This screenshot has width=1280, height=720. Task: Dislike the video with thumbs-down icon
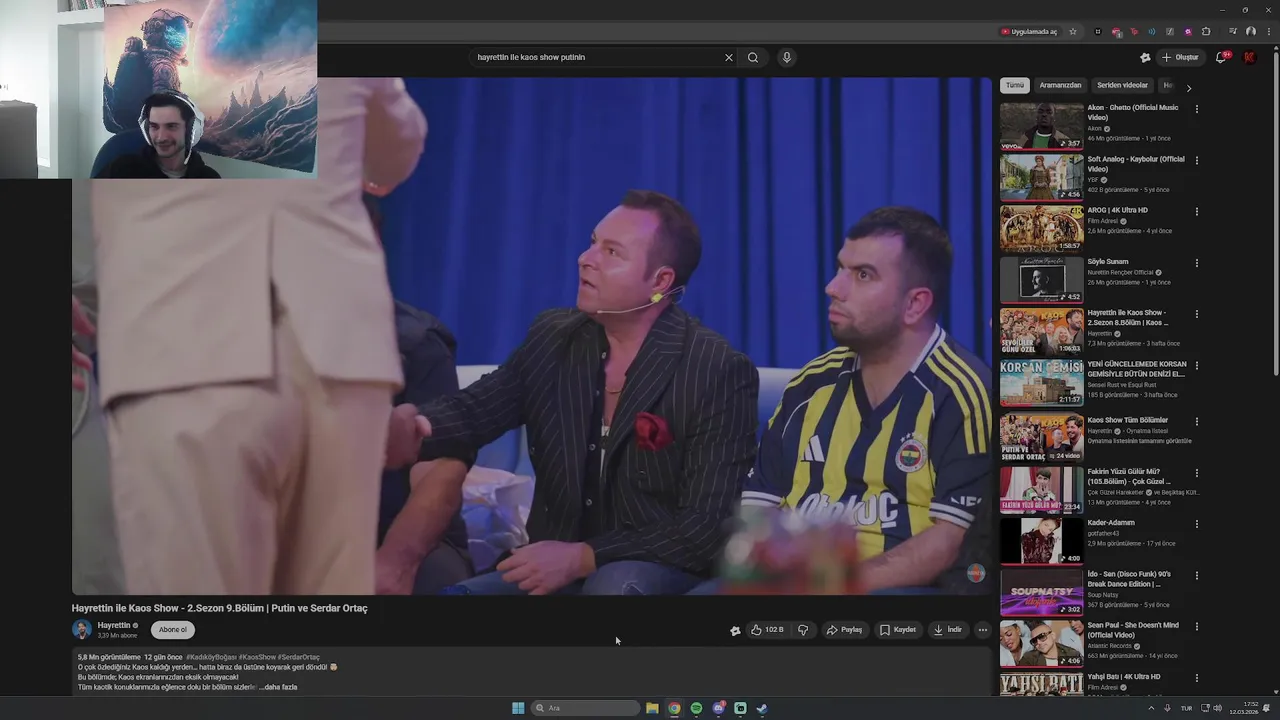point(803,630)
